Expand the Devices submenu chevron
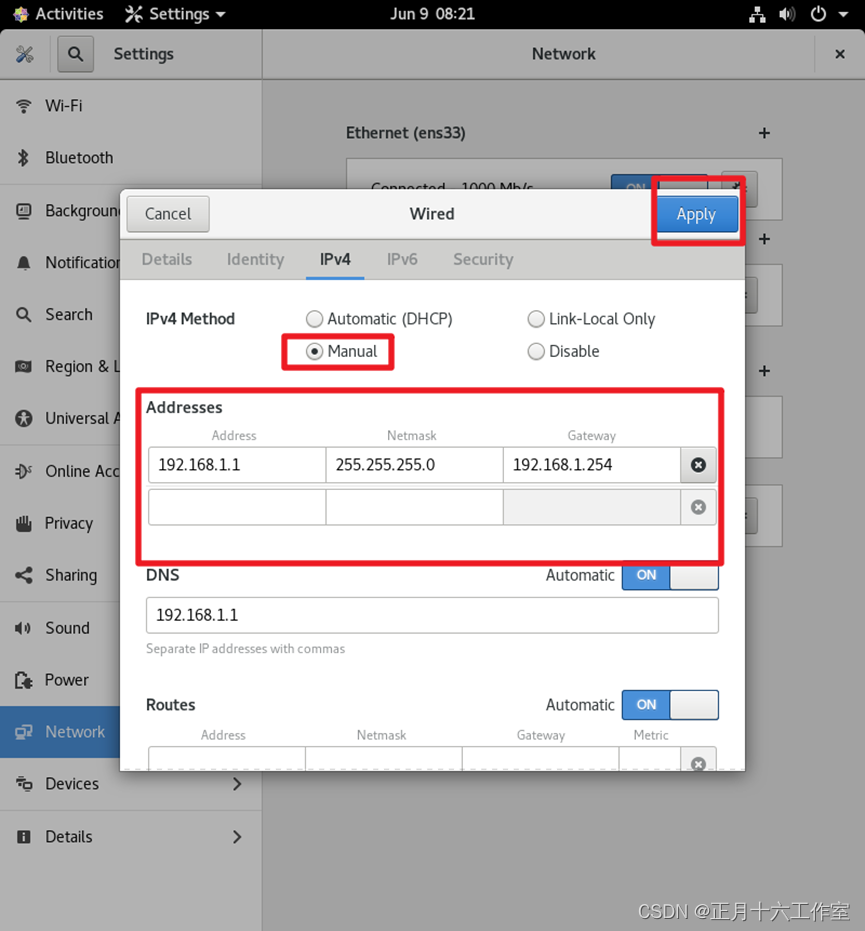The width and height of the screenshot is (865, 931). click(x=237, y=784)
